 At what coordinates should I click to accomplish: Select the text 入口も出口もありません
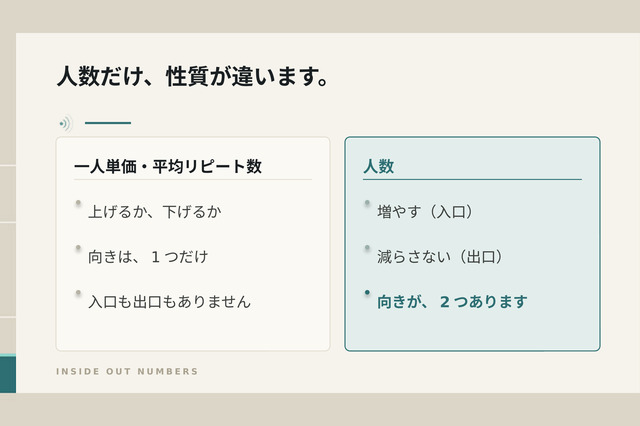pos(169,302)
